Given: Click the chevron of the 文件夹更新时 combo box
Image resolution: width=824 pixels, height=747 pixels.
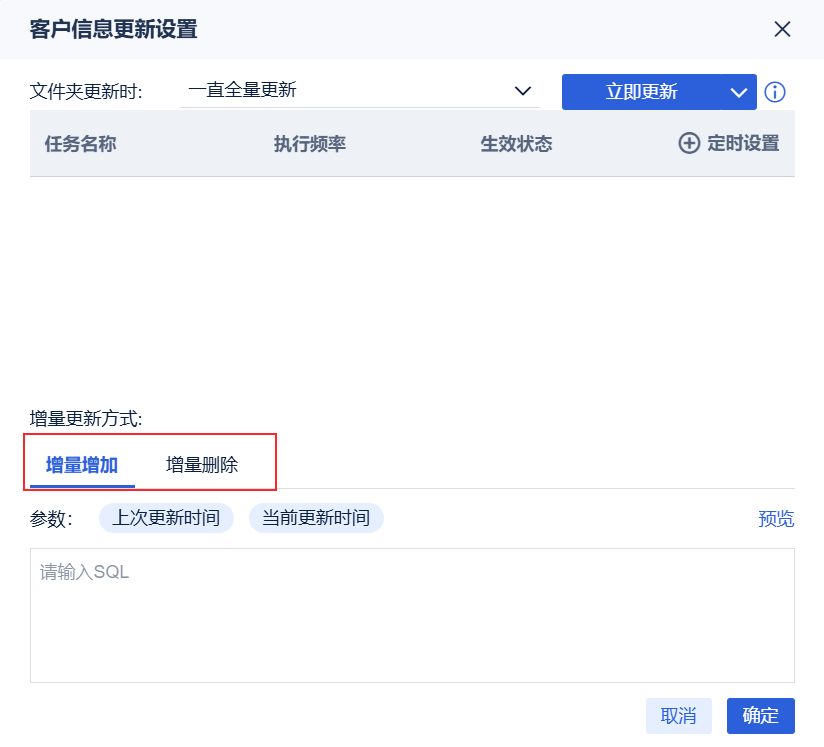Looking at the screenshot, I should pos(522,91).
